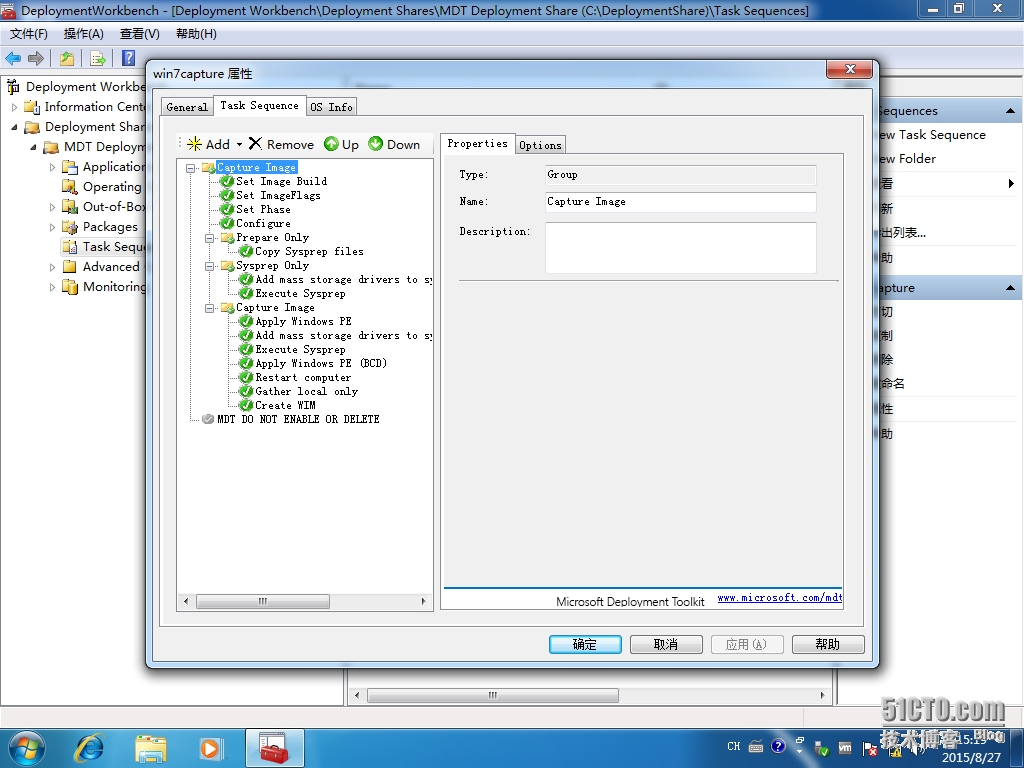The image size is (1024, 768).
Task: Click the Description text box
Action: 680,248
